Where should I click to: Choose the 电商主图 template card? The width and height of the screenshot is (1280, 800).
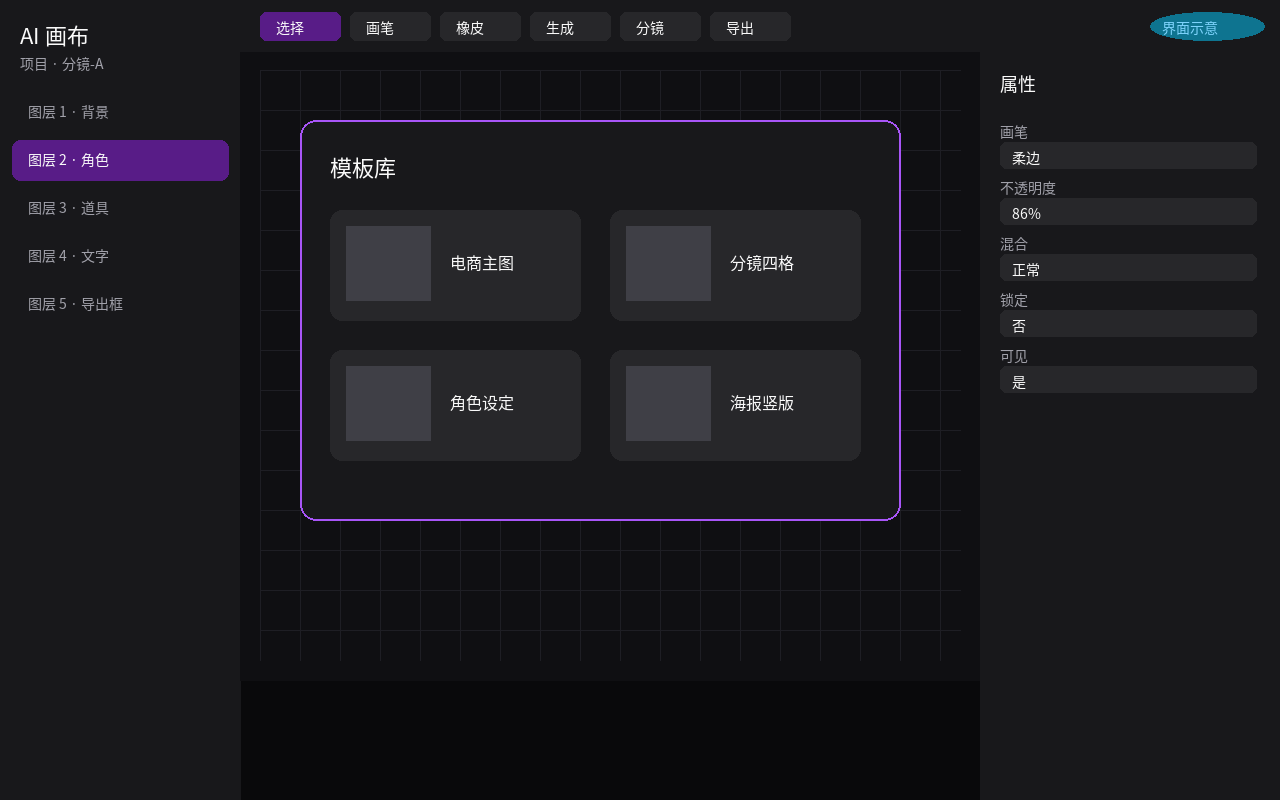pyautogui.click(x=455, y=265)
